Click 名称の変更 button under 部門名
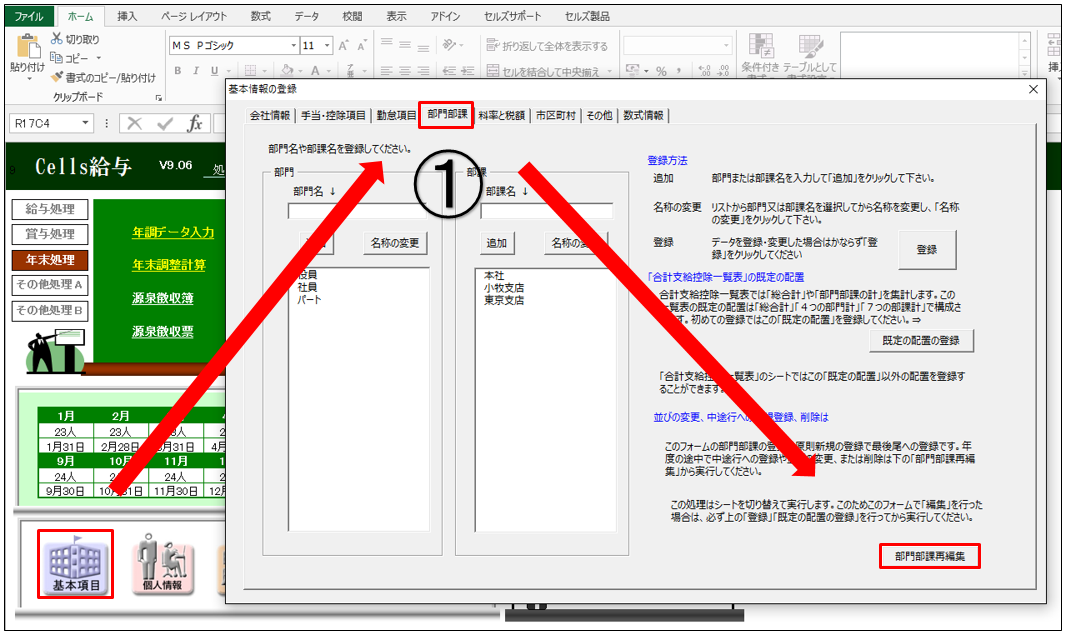The height and width of the screenshot is (637, 1066). pos(394,243)
